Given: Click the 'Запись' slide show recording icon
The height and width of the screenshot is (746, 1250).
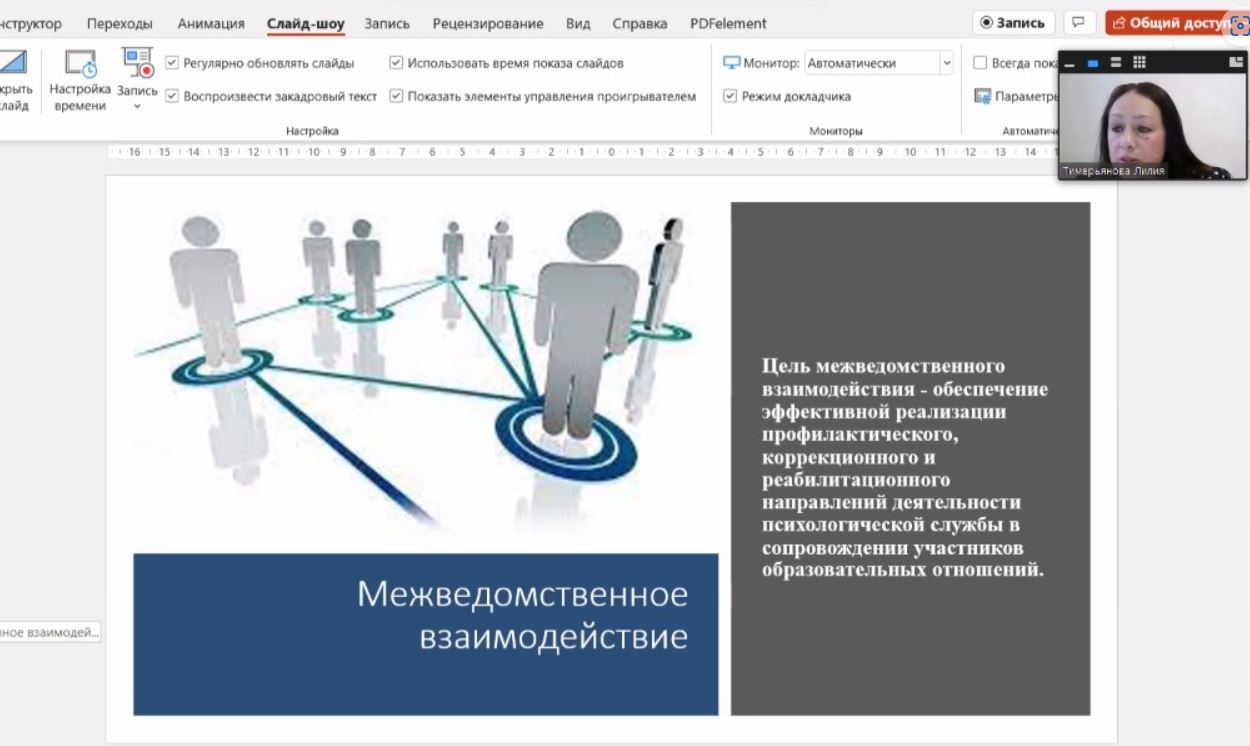Looking at the screenshot, I should pos(138,64).
